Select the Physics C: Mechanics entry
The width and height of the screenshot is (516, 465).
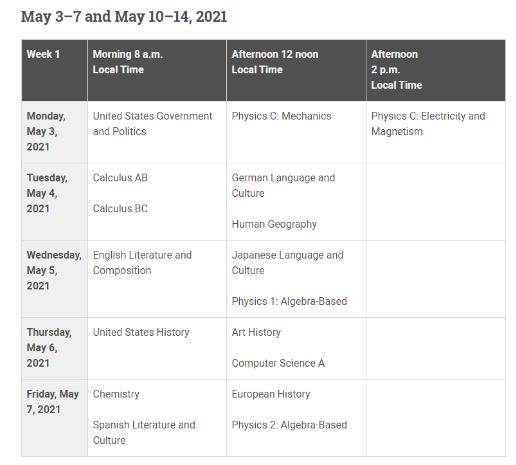[281, 116]
